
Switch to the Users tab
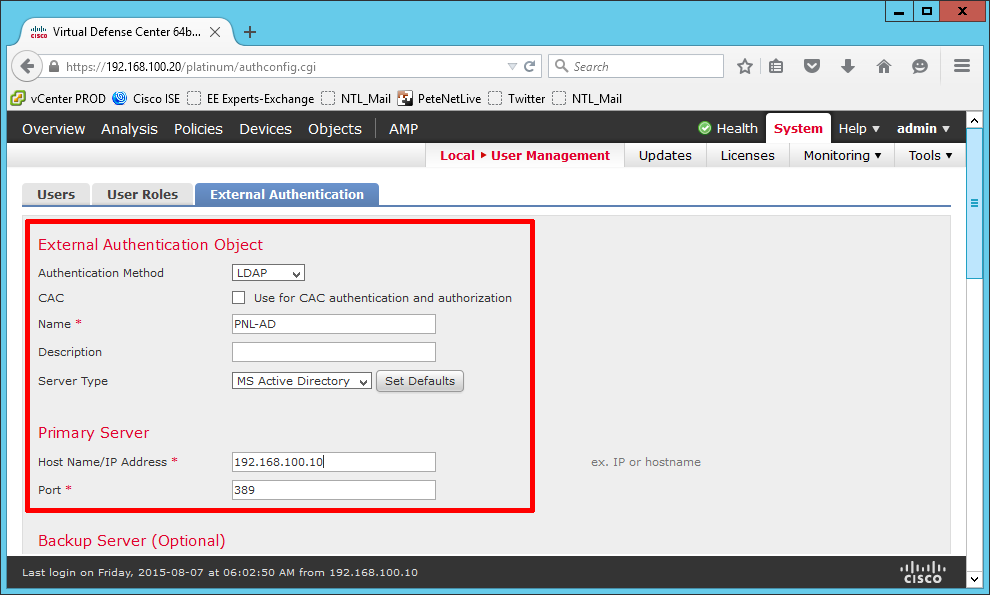tap(56, 195)
